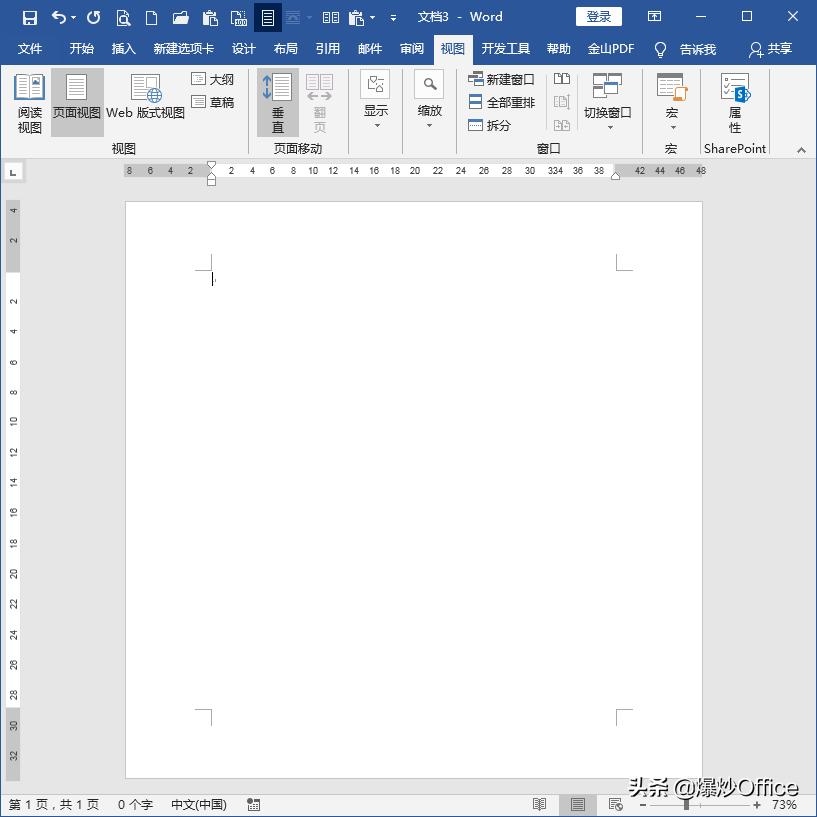Open the Undo history dropdown arrow

[x=73, y=18]
